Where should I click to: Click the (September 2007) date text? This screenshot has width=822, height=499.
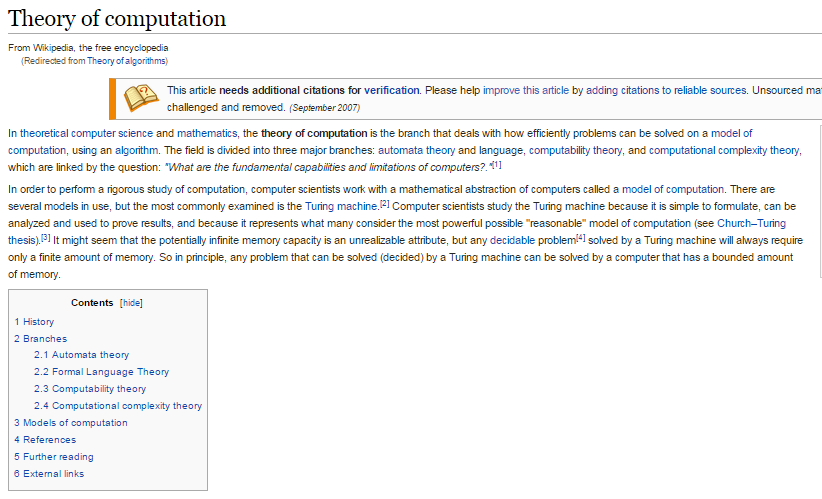click(325, 107)
